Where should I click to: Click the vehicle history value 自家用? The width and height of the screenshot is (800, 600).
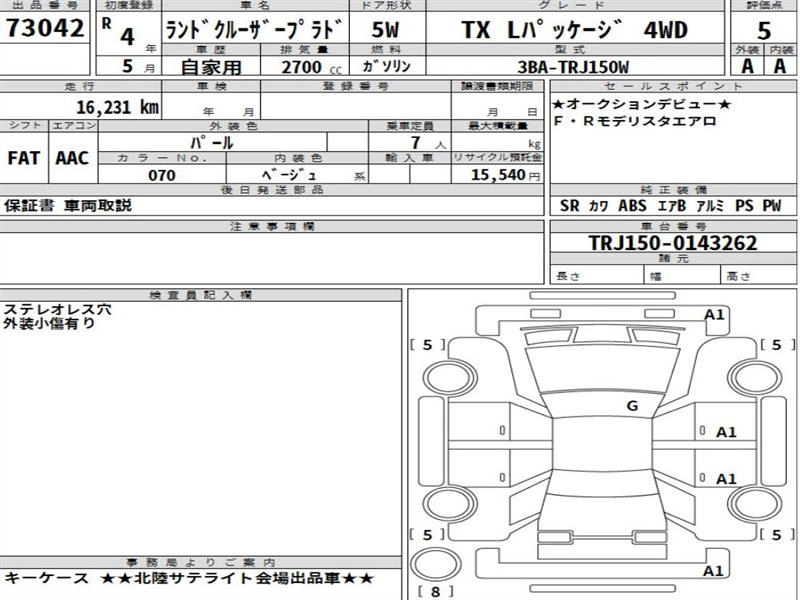[x=211, y=67]
